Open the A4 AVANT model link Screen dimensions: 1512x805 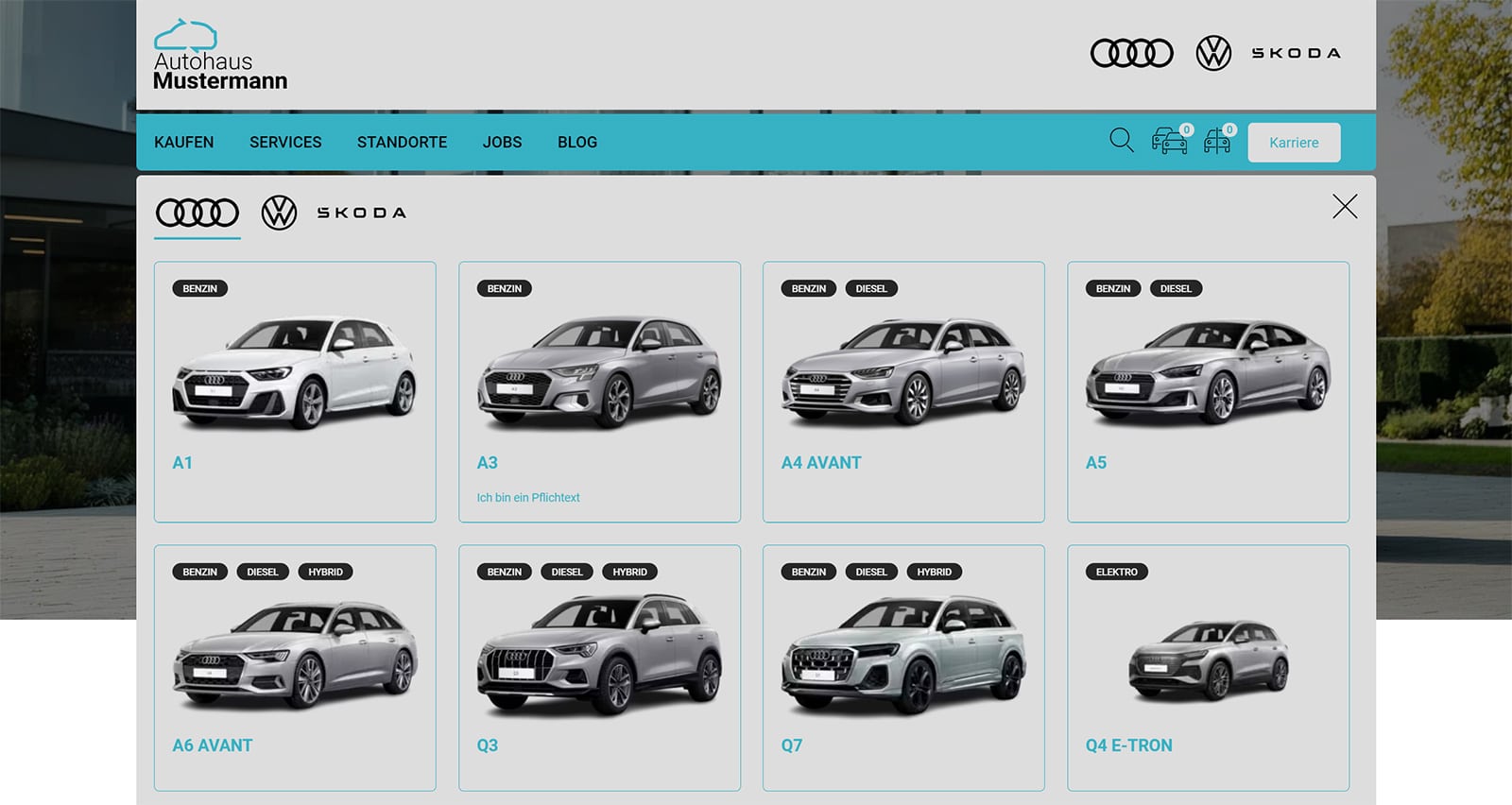821,463
